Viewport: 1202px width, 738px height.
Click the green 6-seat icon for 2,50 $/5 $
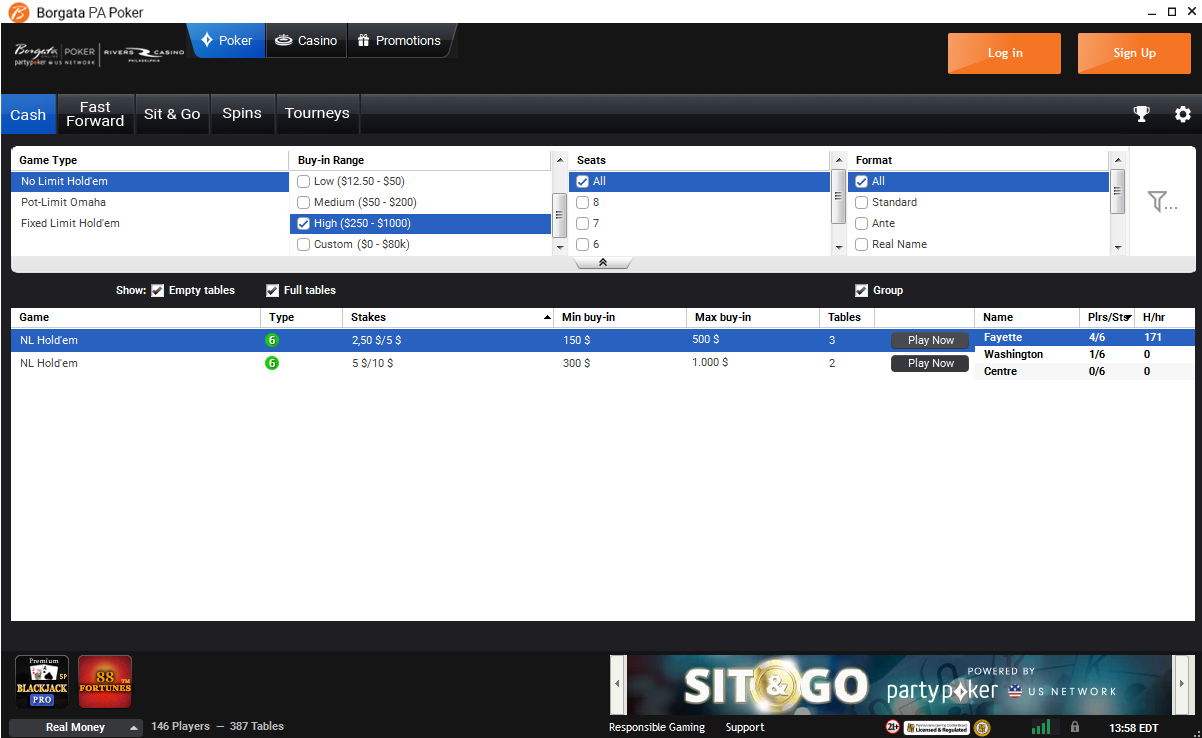point(272,340)
